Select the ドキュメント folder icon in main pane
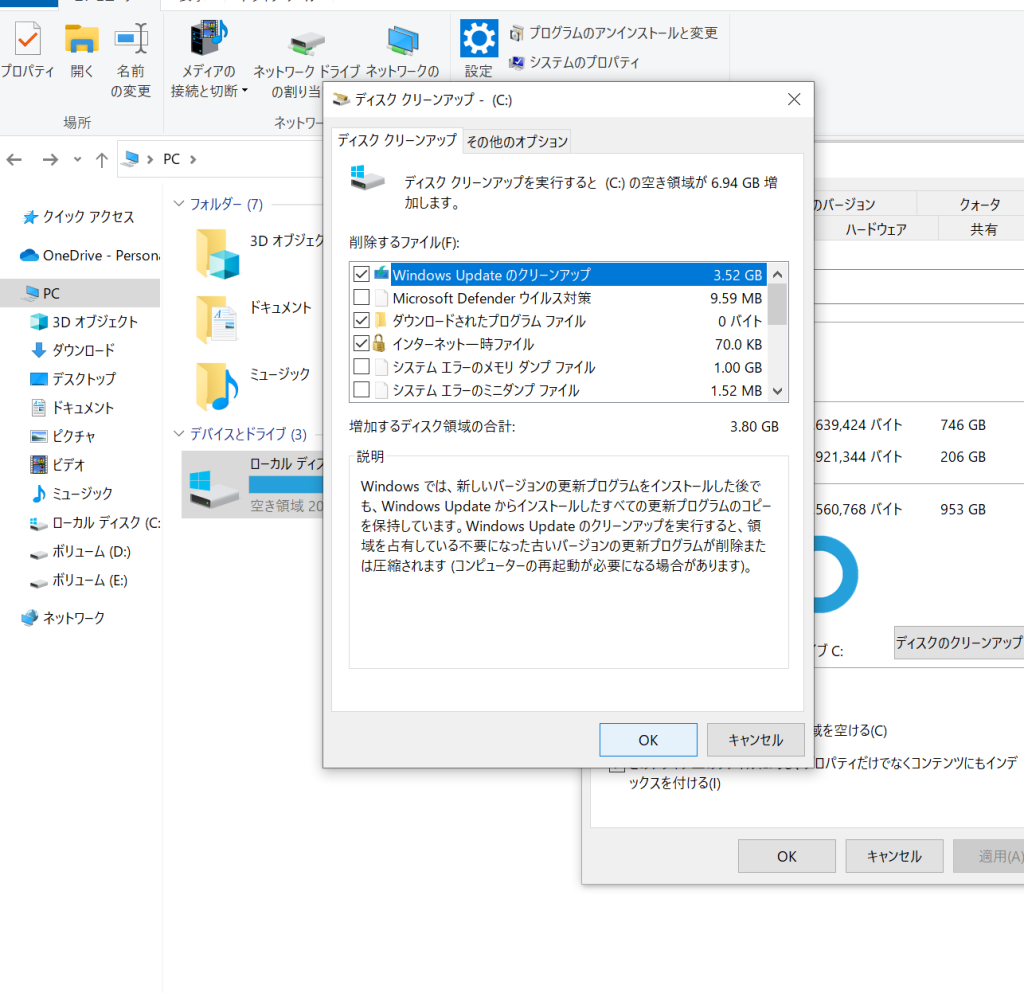This screenshot has width=1024, height=993. [217, 319]
